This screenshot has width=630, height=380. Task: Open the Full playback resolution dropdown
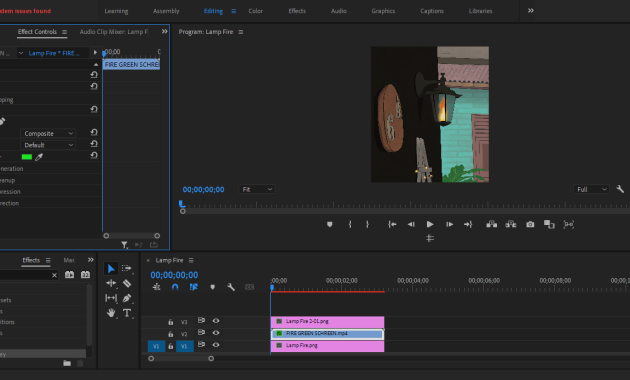pos(591,189)
